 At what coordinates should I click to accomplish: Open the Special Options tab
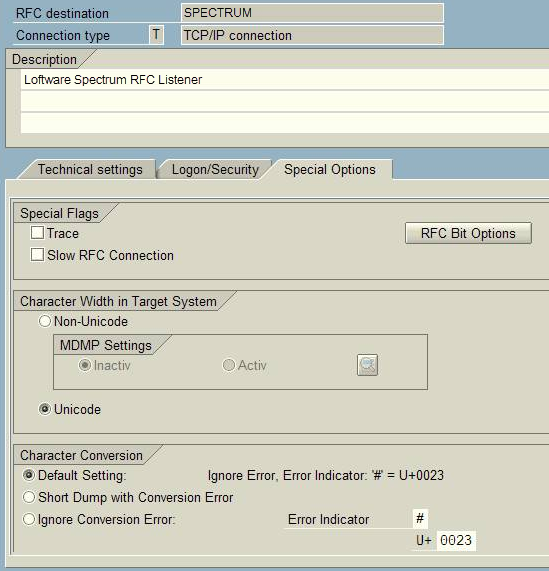(330, 170)
